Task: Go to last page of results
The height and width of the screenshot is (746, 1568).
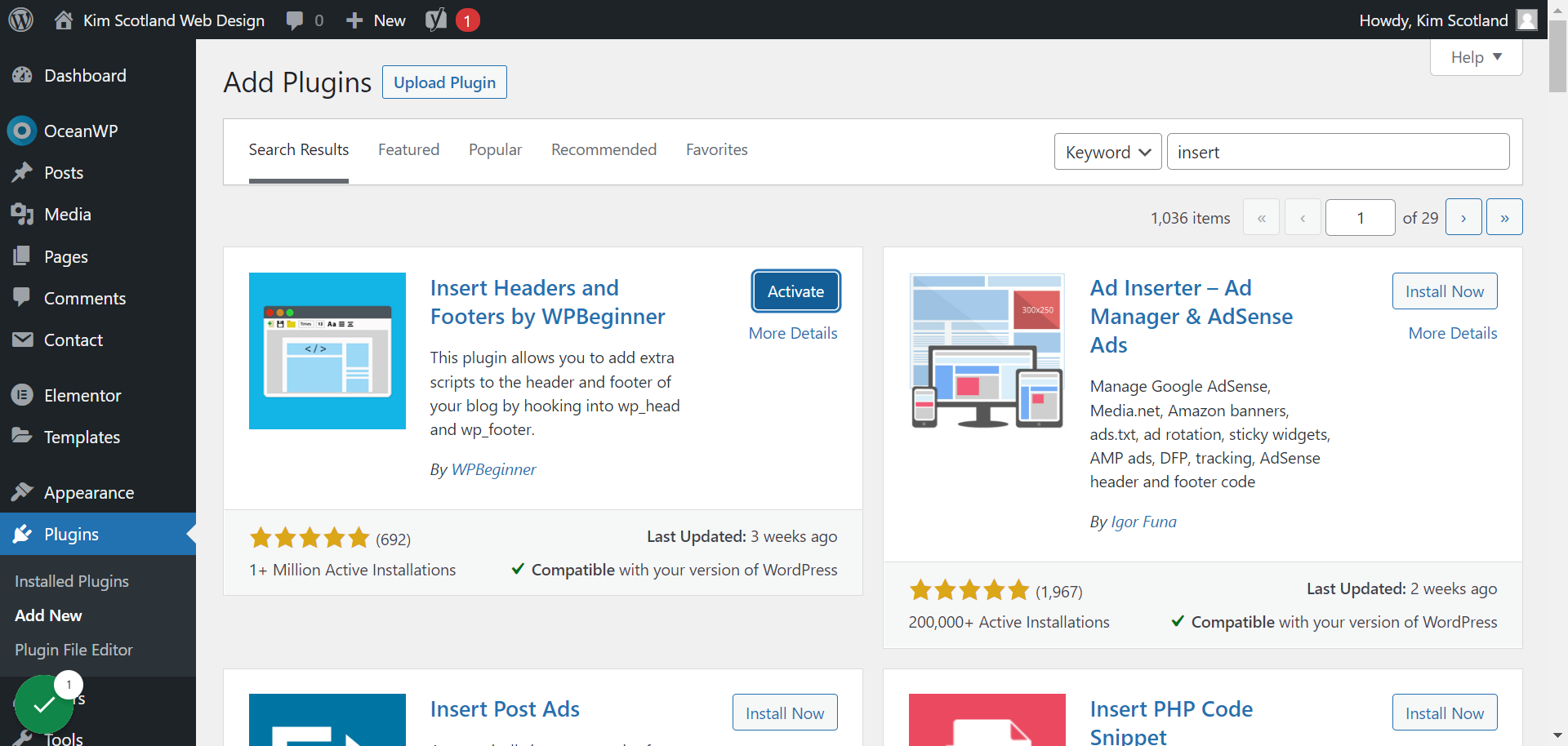Action: (x=1504, y=218)
